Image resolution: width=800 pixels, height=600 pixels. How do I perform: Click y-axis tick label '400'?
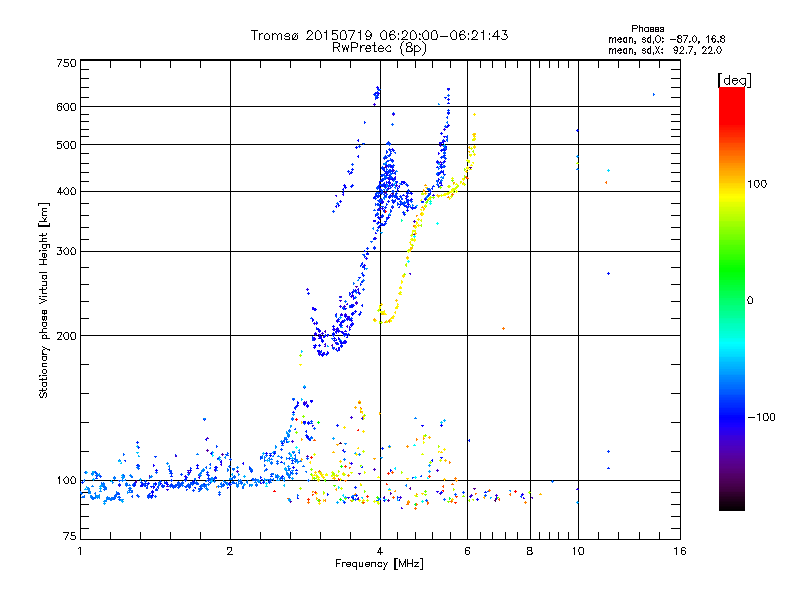click(66, 192)
